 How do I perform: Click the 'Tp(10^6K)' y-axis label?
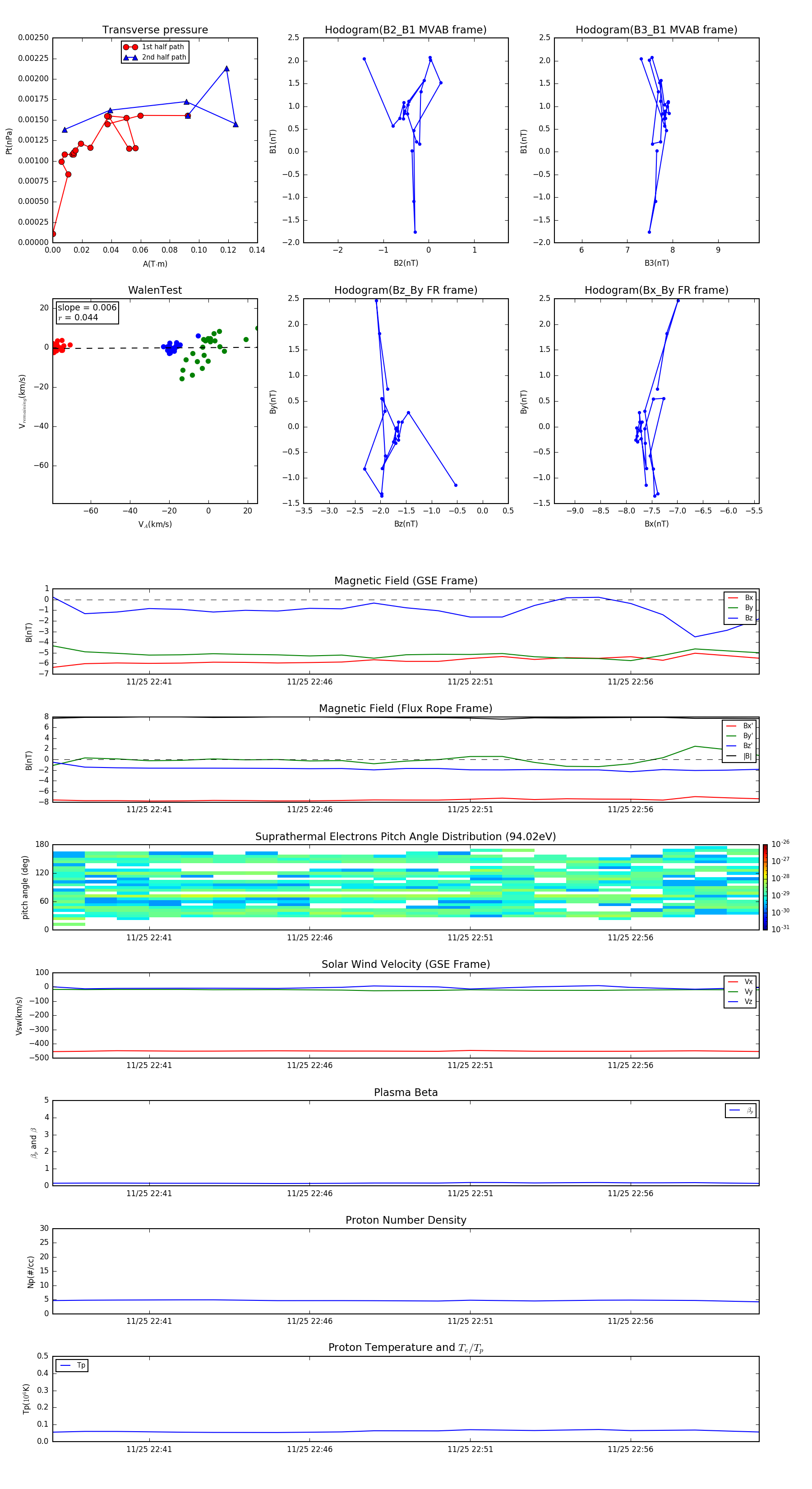point(26,1399)
